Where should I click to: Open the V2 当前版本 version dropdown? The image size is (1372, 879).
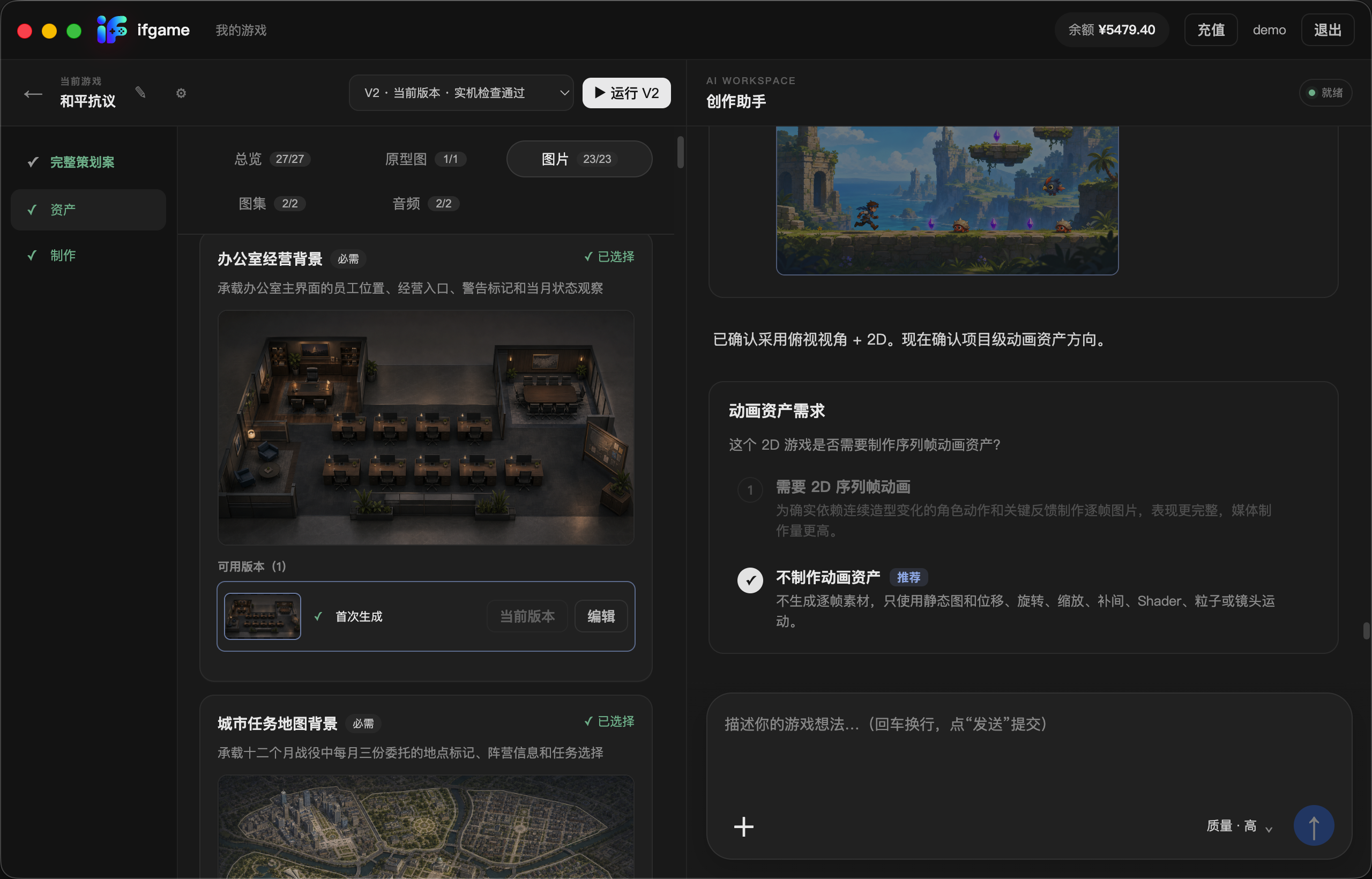click(461, 93)
